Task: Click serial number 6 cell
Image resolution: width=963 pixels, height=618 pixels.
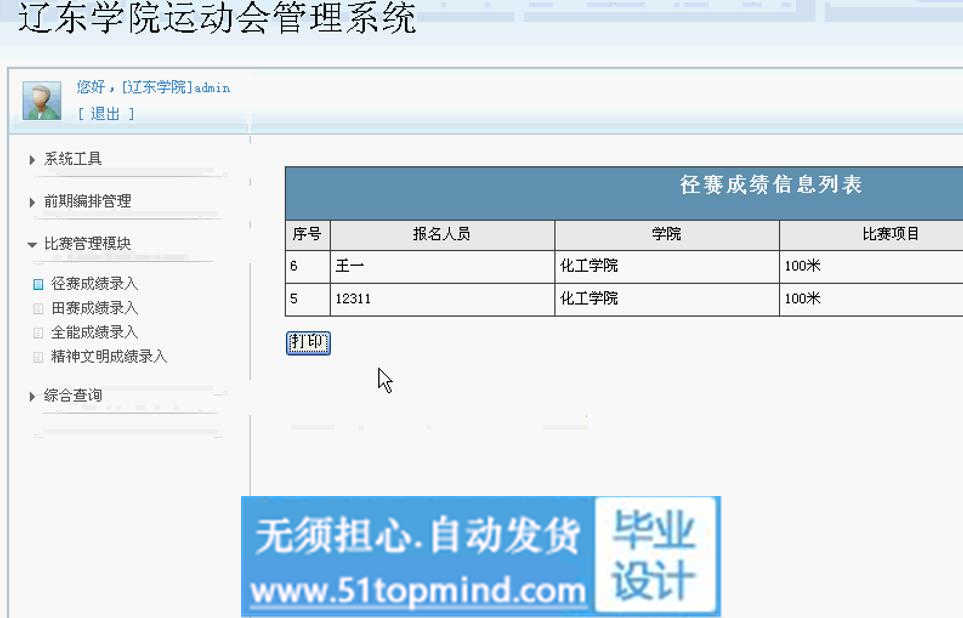Action: (308, 267)
